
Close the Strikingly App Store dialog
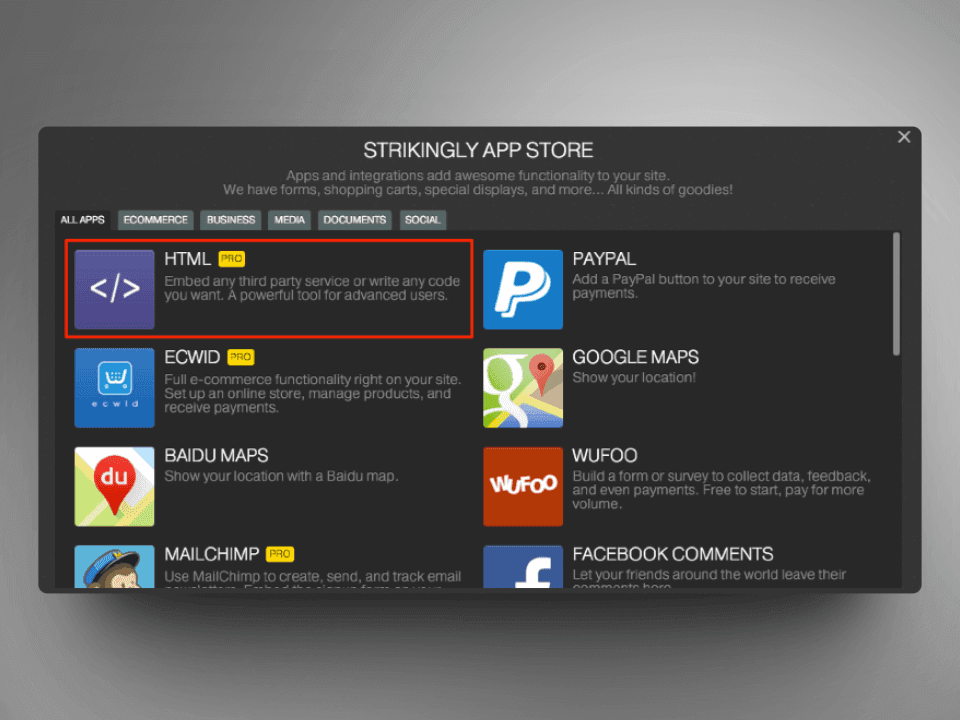click(904, 137)
